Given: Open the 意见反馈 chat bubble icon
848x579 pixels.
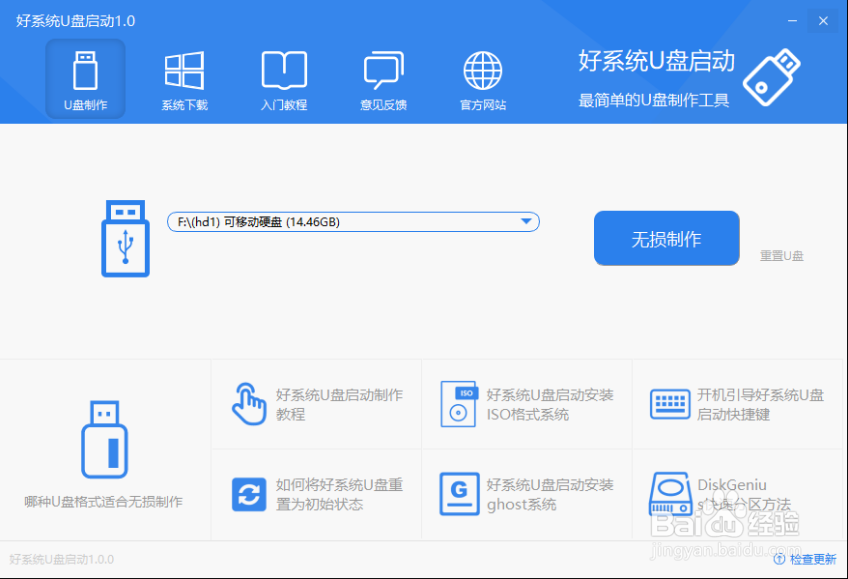Looking at the screenshot, I should coord(383,70).
